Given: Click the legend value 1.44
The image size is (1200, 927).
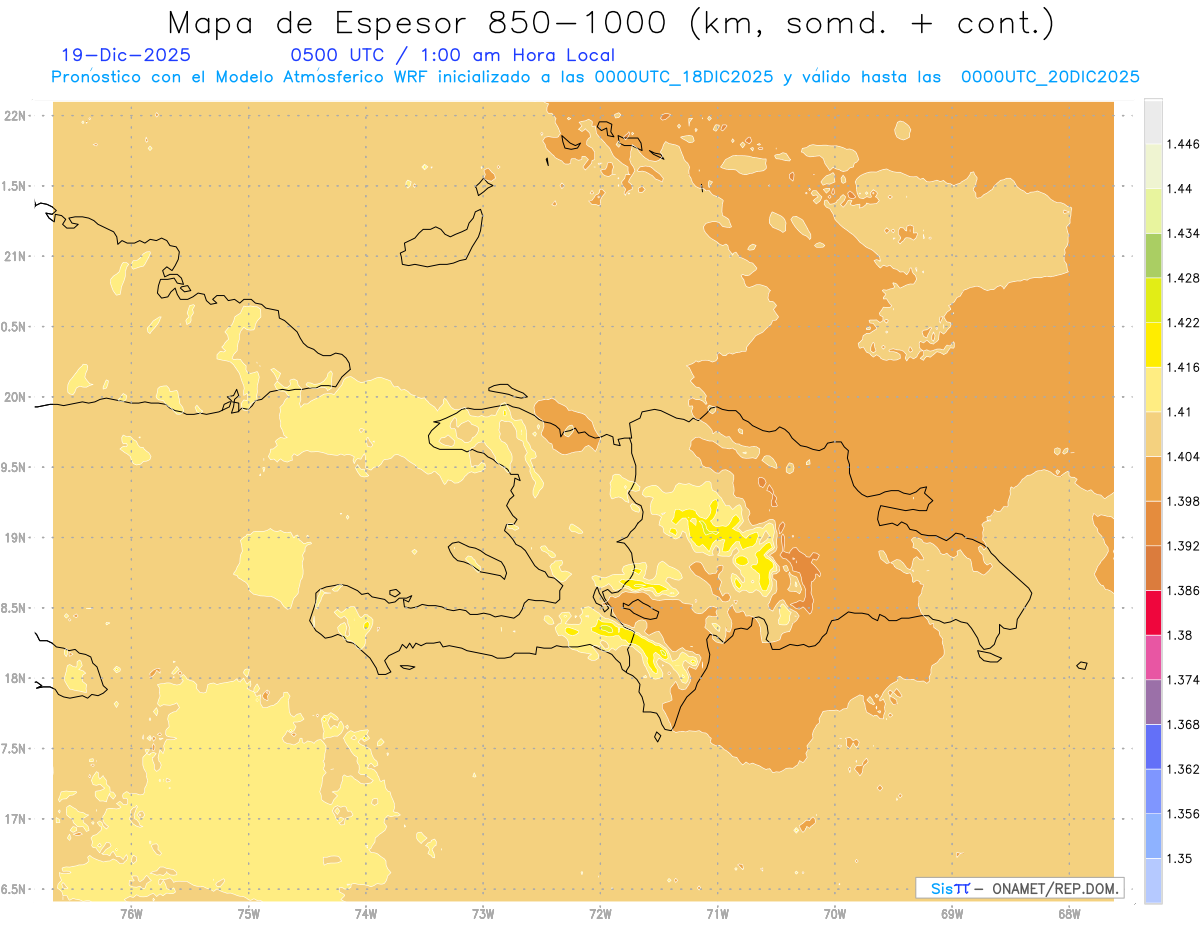Looking at the screenshot, I should [1180, 189].
